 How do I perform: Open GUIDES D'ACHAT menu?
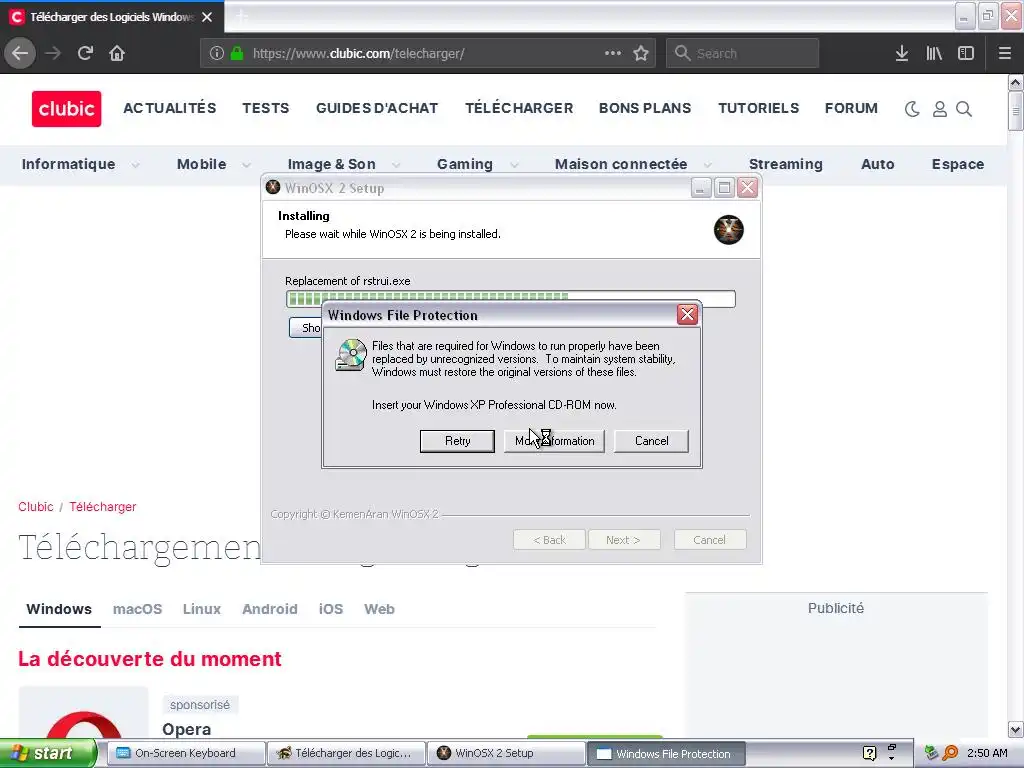377,108
